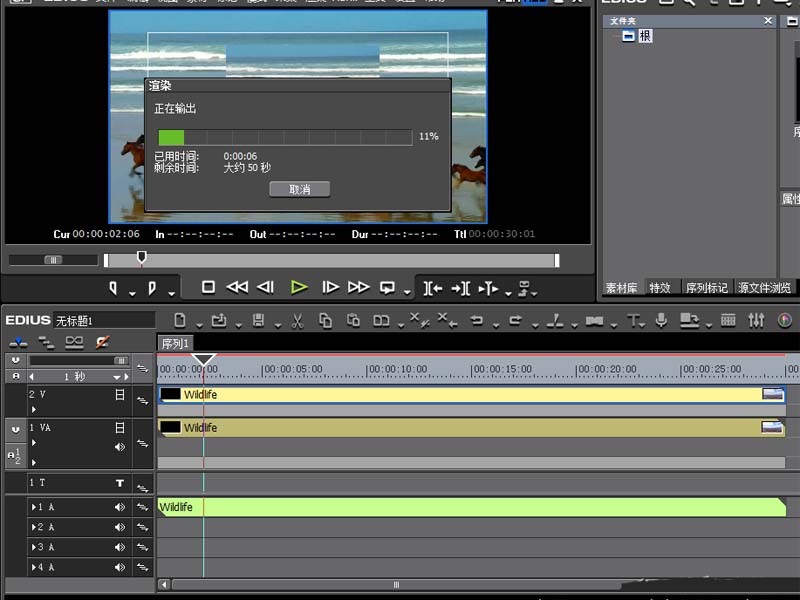This screenshot has height=600, width=800.
Task: Click the fast forward button
Action: [358, 287]
